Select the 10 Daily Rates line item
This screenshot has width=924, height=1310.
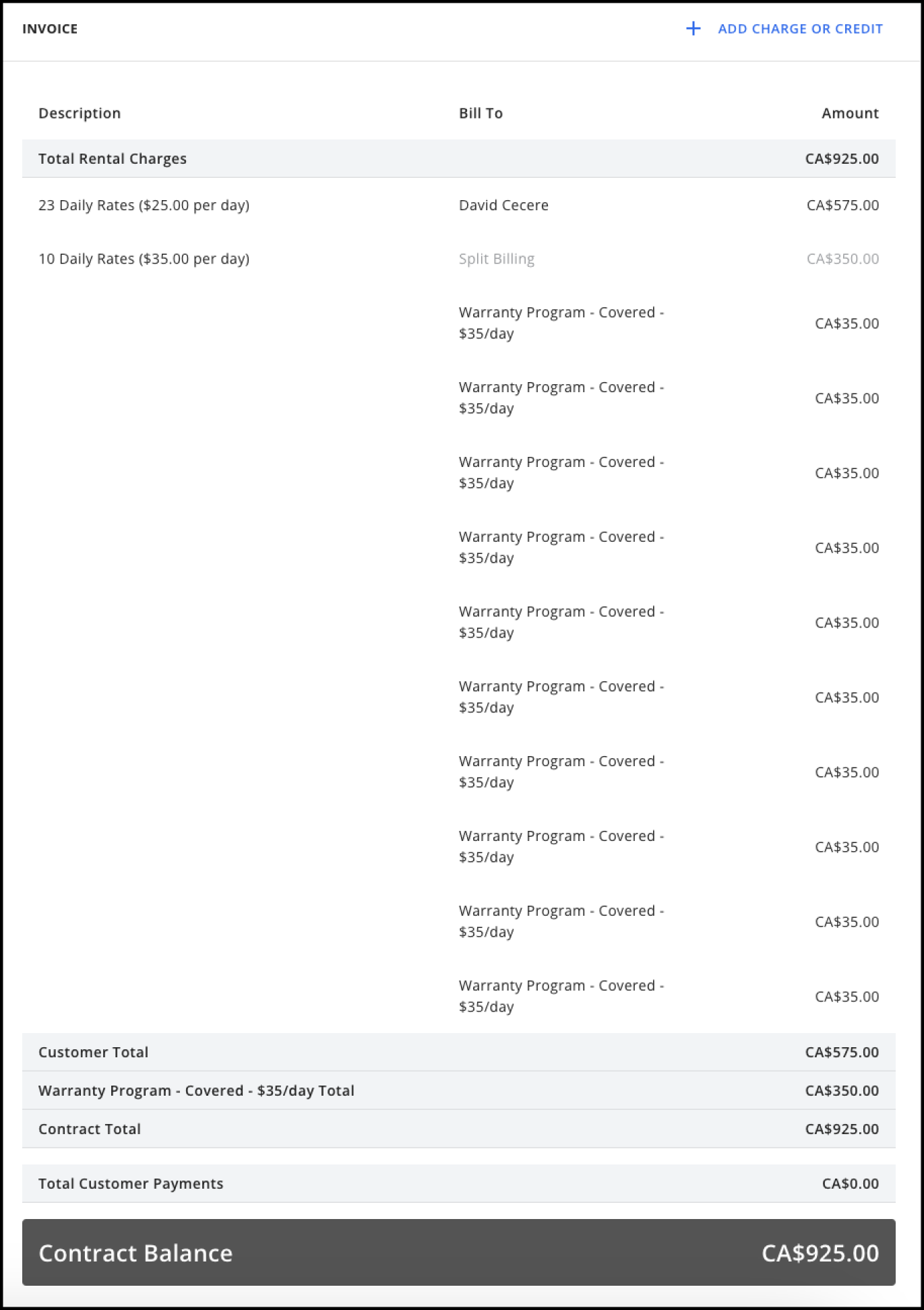pos(144,259)
